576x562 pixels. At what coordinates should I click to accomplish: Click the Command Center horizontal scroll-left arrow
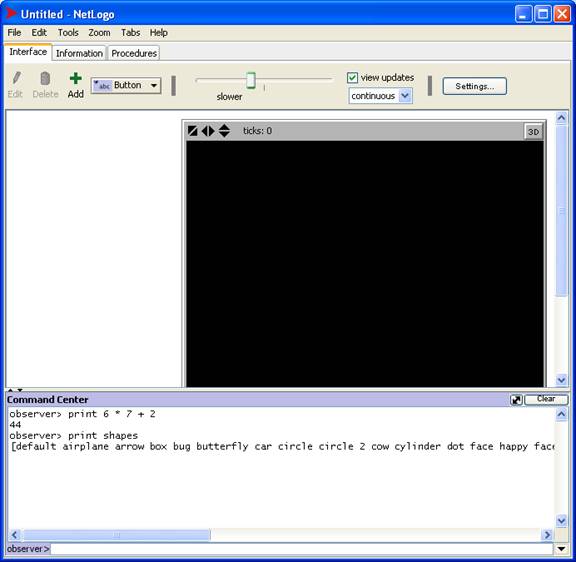[14, 535]
